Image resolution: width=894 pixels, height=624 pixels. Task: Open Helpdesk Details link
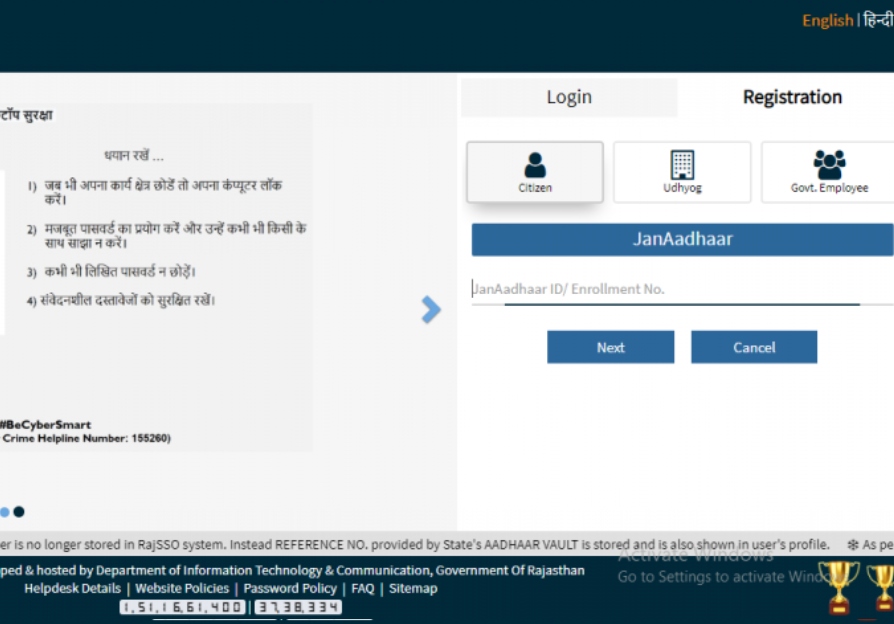coord(72,588)
